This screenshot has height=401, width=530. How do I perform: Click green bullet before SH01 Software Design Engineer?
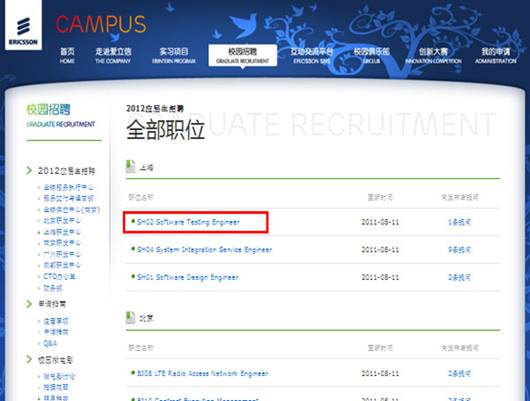(133, 276)
